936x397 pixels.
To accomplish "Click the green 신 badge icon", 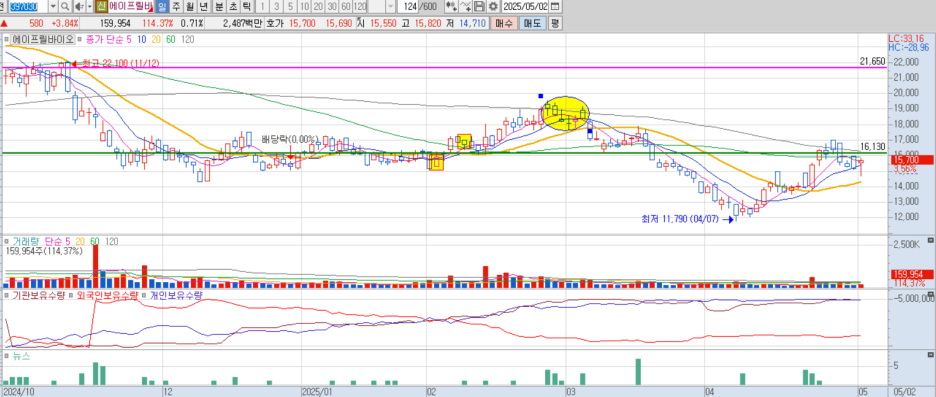I will coord(101,7).
